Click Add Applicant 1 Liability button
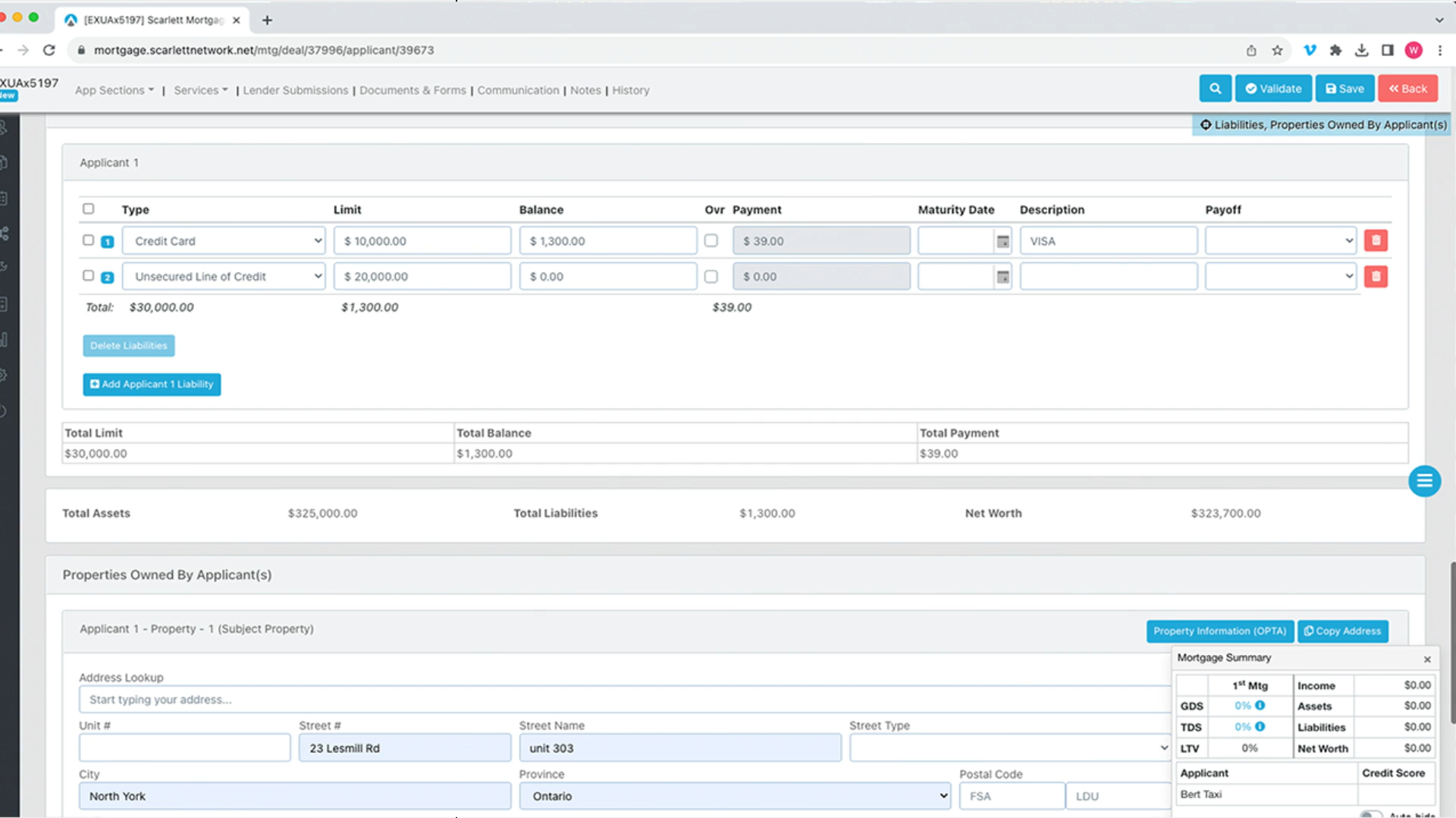This screenshot has width=1456, height=818. [x=152, y=384]
